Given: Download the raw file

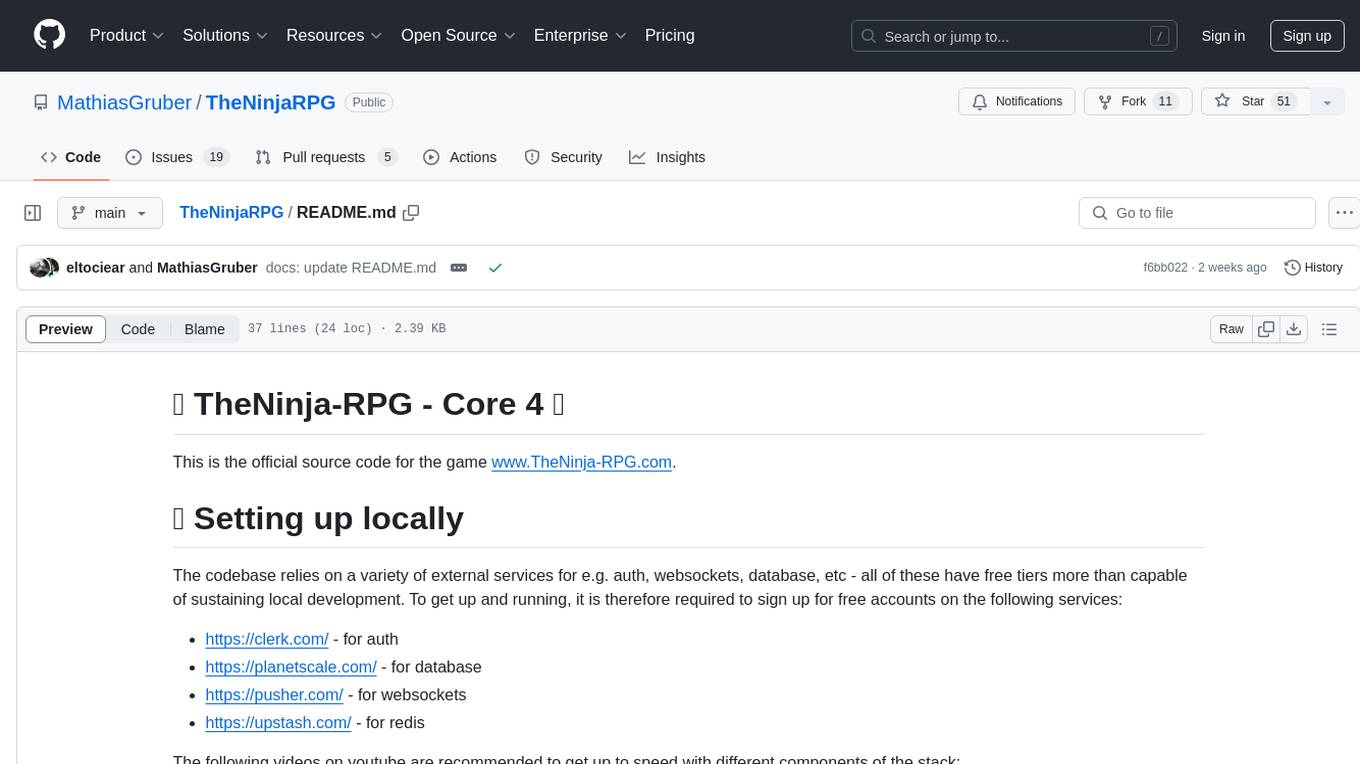Looking at the screenshot, I should [x=1293, y=329].
